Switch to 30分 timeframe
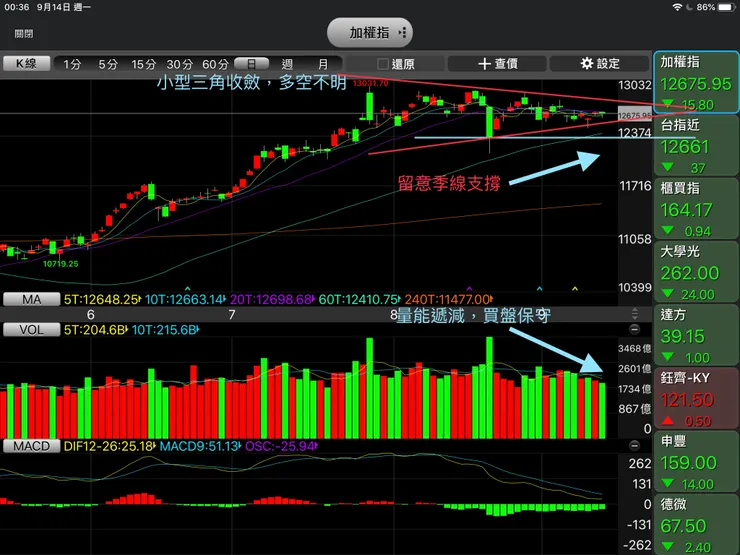Screen dimensions: 740x555 pyautogui.click(x=179, y=64)
